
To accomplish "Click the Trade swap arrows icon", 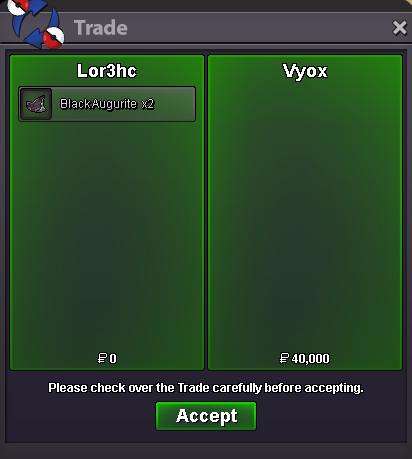I will (x=36, y=23).
